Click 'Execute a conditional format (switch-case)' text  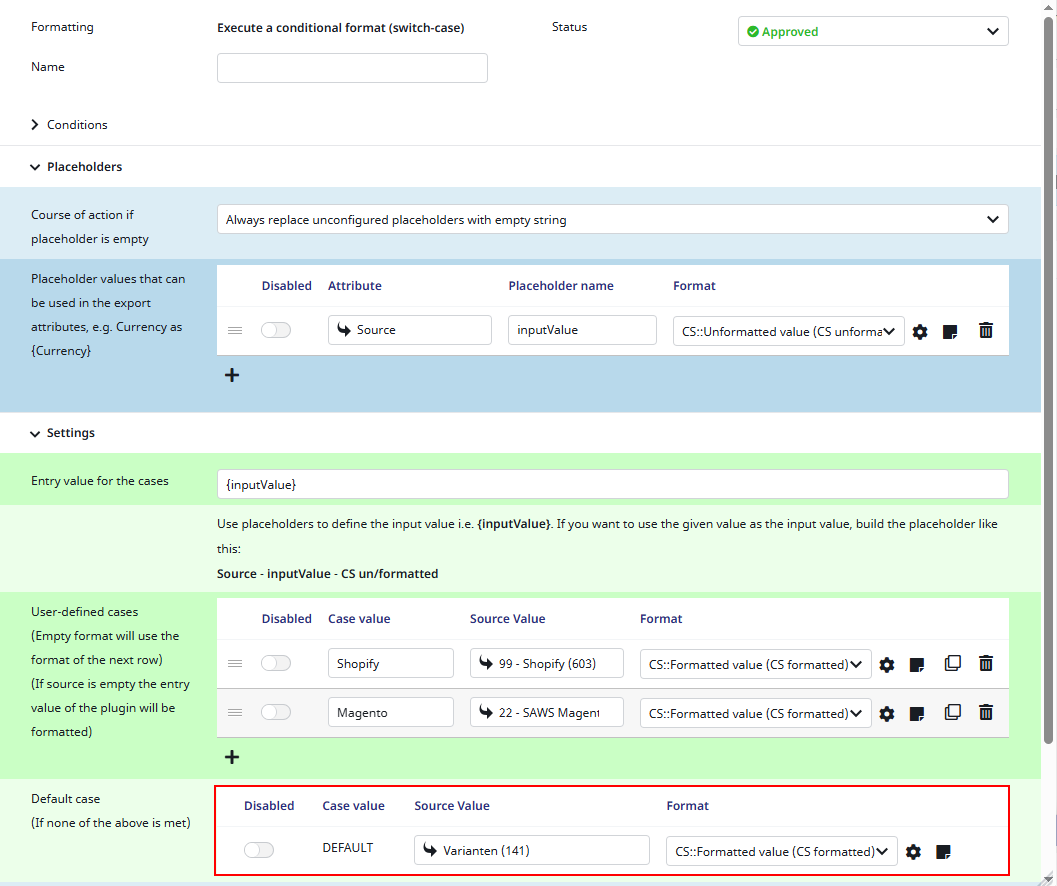click(340, 28)
